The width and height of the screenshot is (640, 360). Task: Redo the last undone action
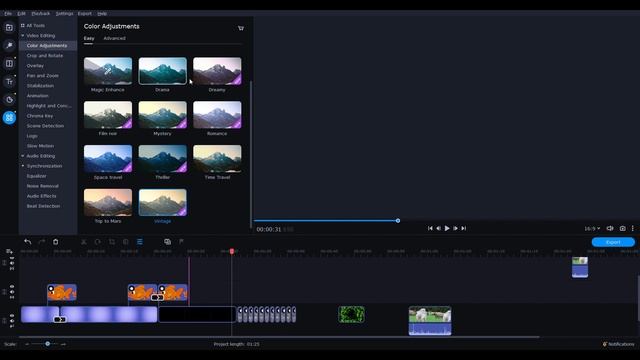[41, 242]
